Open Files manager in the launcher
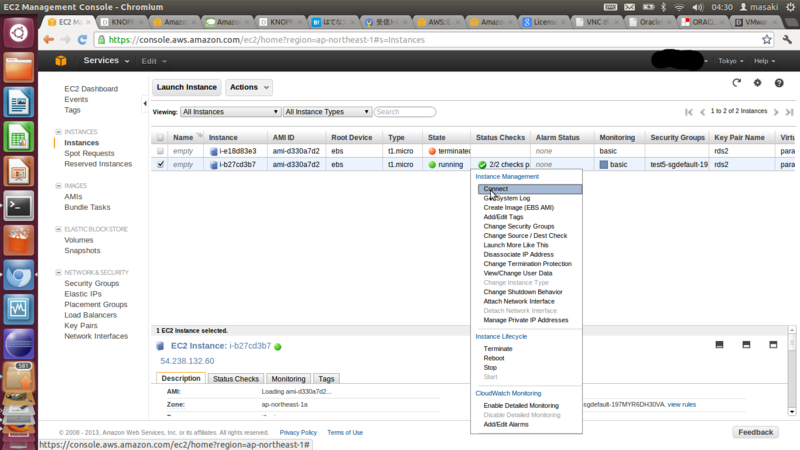Image resolution: width=800 pixels, height=450 pixels. coord(19,67)
